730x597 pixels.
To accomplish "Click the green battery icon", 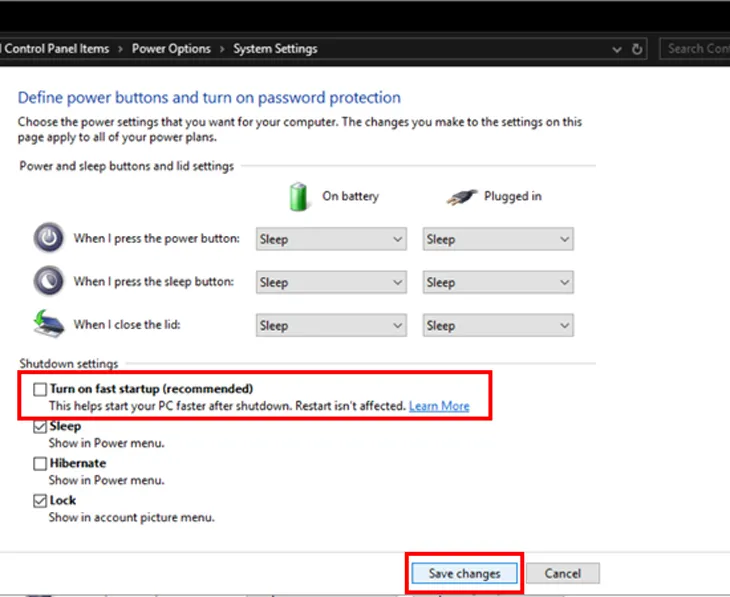I will pyautogui.click(x=299, y=196).
